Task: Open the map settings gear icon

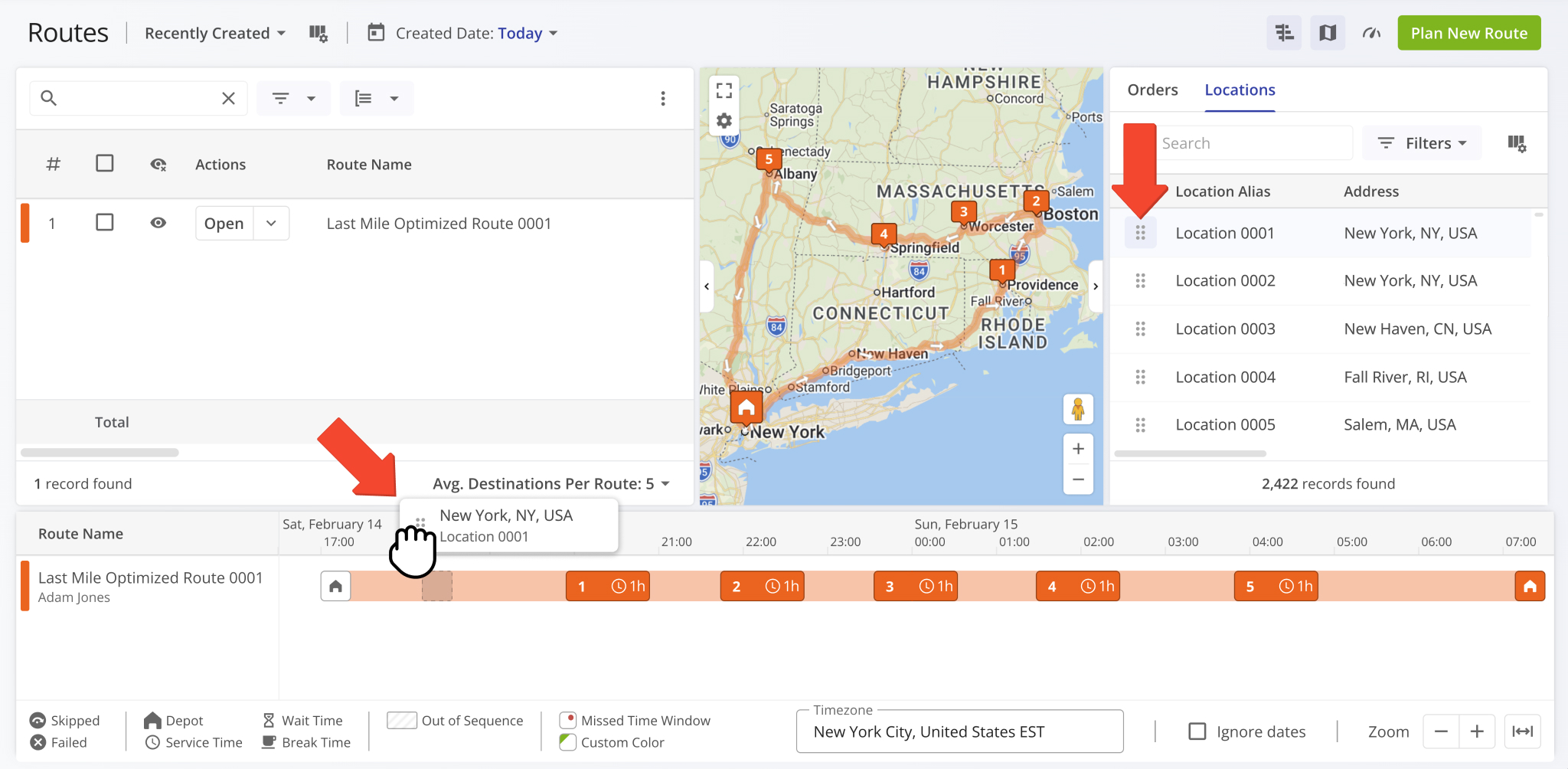Action: pyautogui.click(x=724, y=120)
